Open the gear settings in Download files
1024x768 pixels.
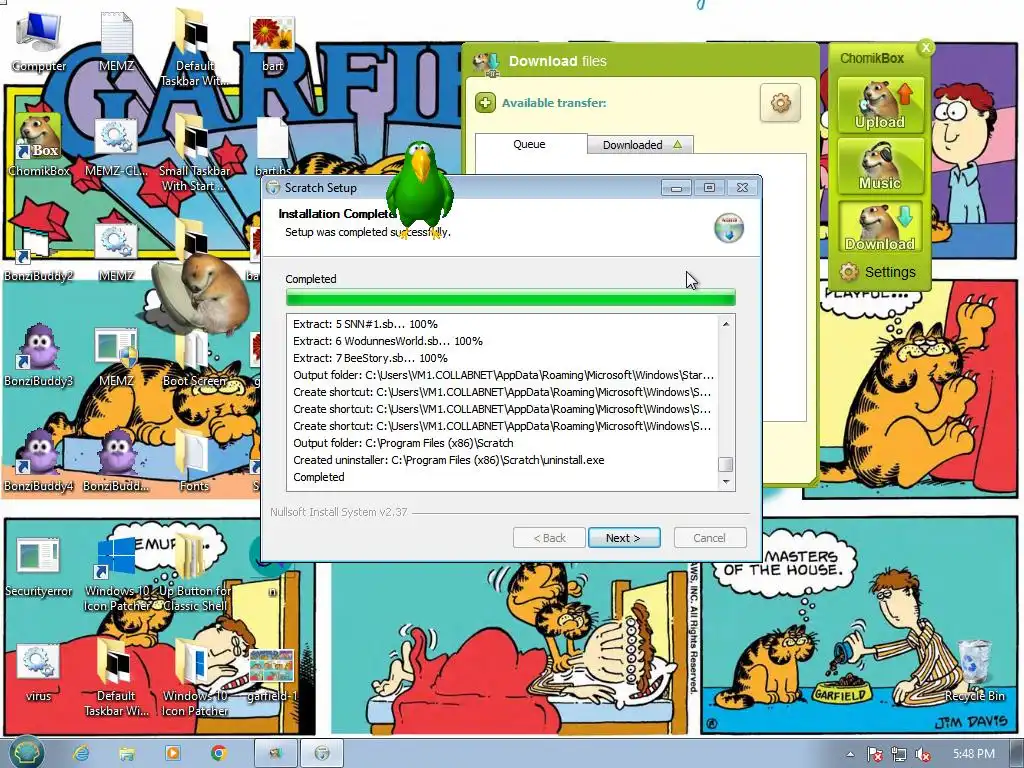click(780, 103)
